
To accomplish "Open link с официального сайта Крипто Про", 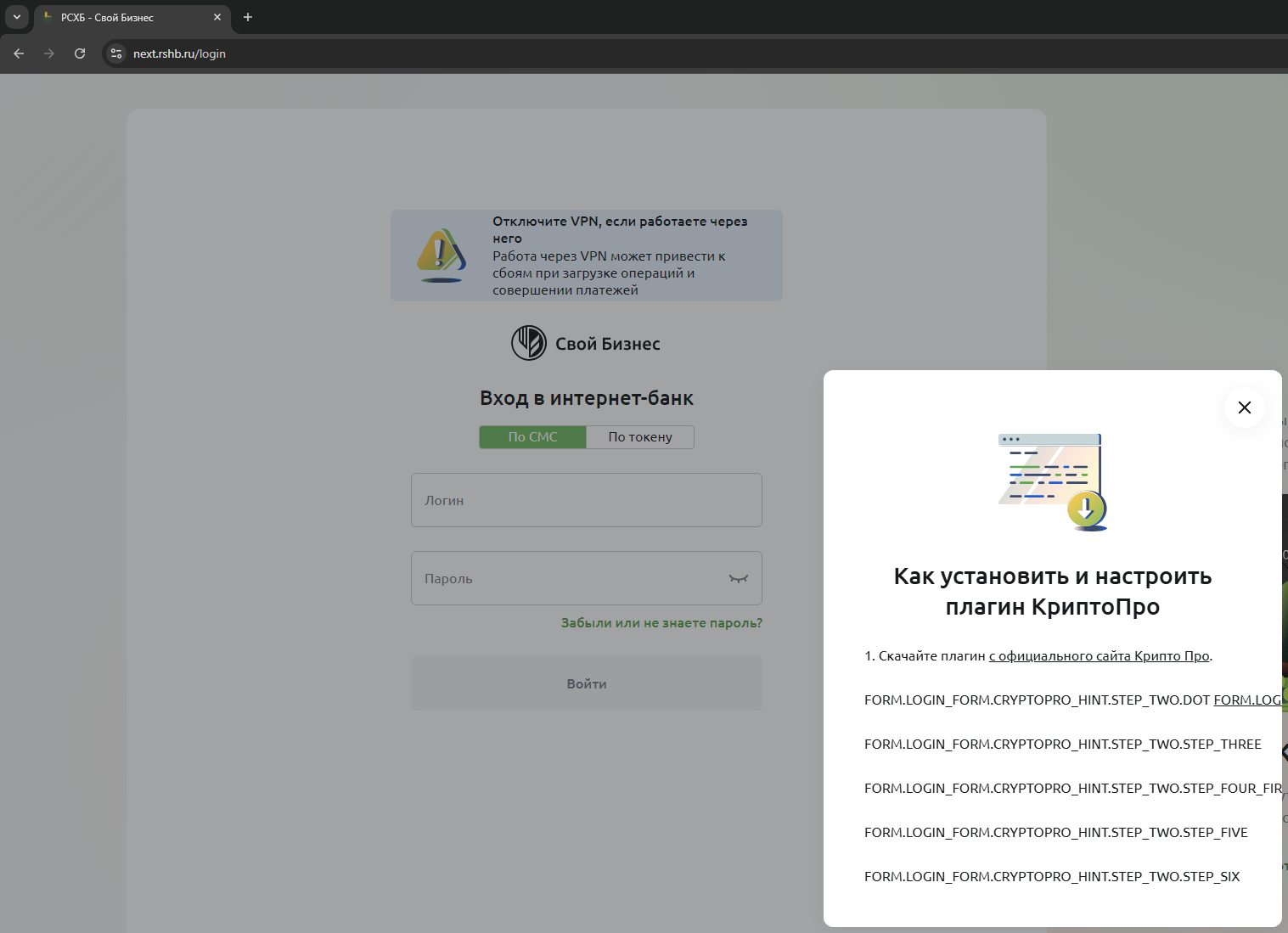I will tap(1099, 656).
